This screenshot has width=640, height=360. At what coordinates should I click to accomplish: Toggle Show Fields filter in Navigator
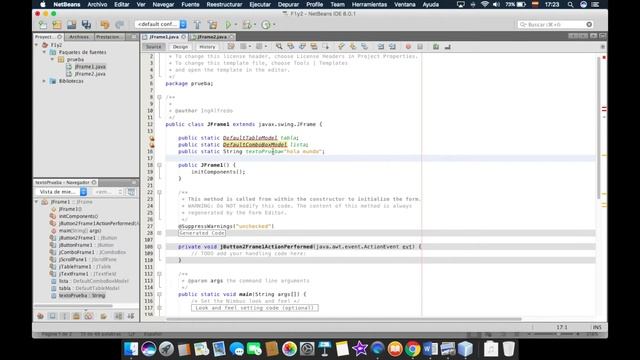52,316
